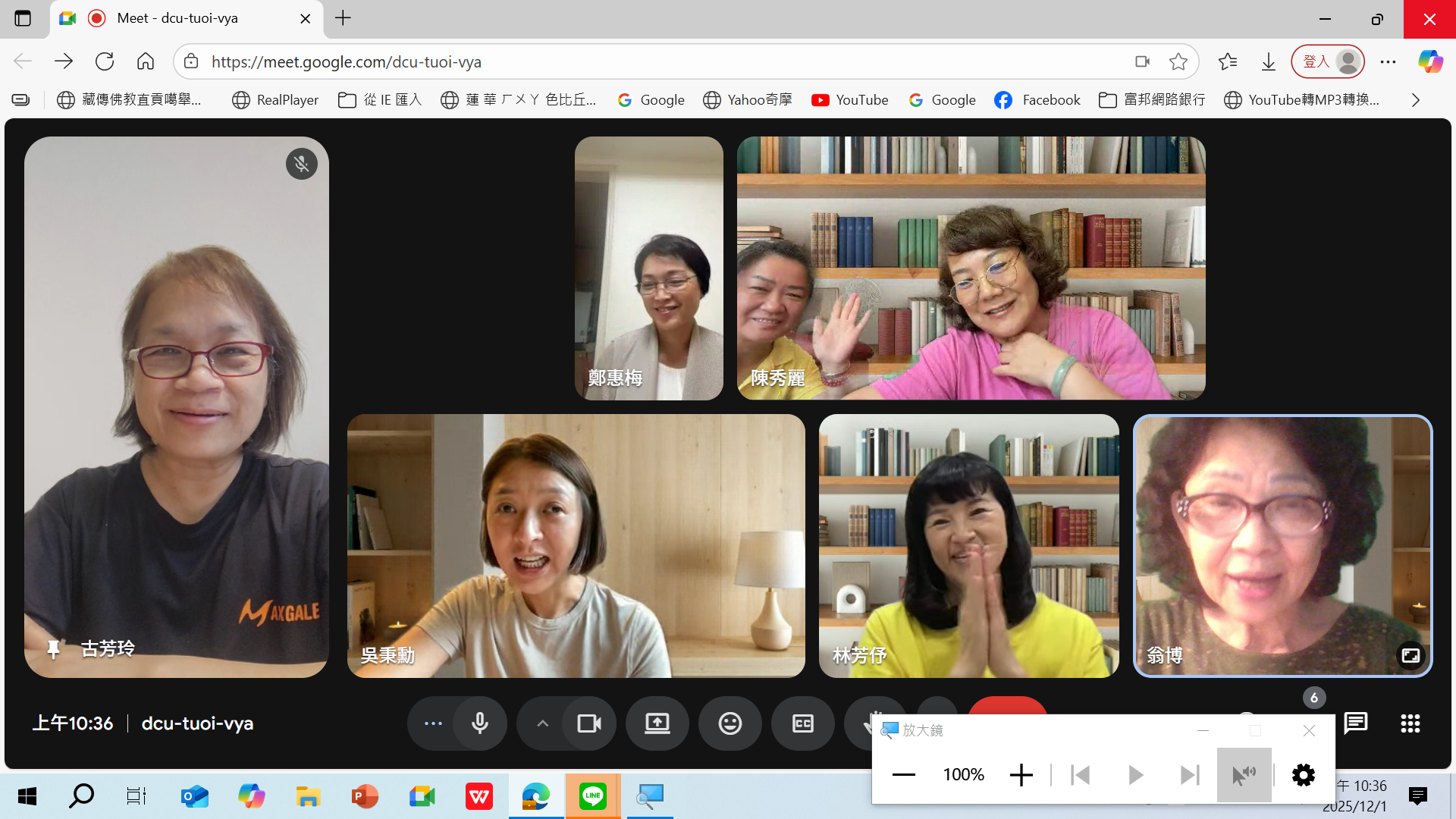The width and height of the screenshot is (1456, 819).
Task: Click the address bar URL field
Action: pos(652,62)
